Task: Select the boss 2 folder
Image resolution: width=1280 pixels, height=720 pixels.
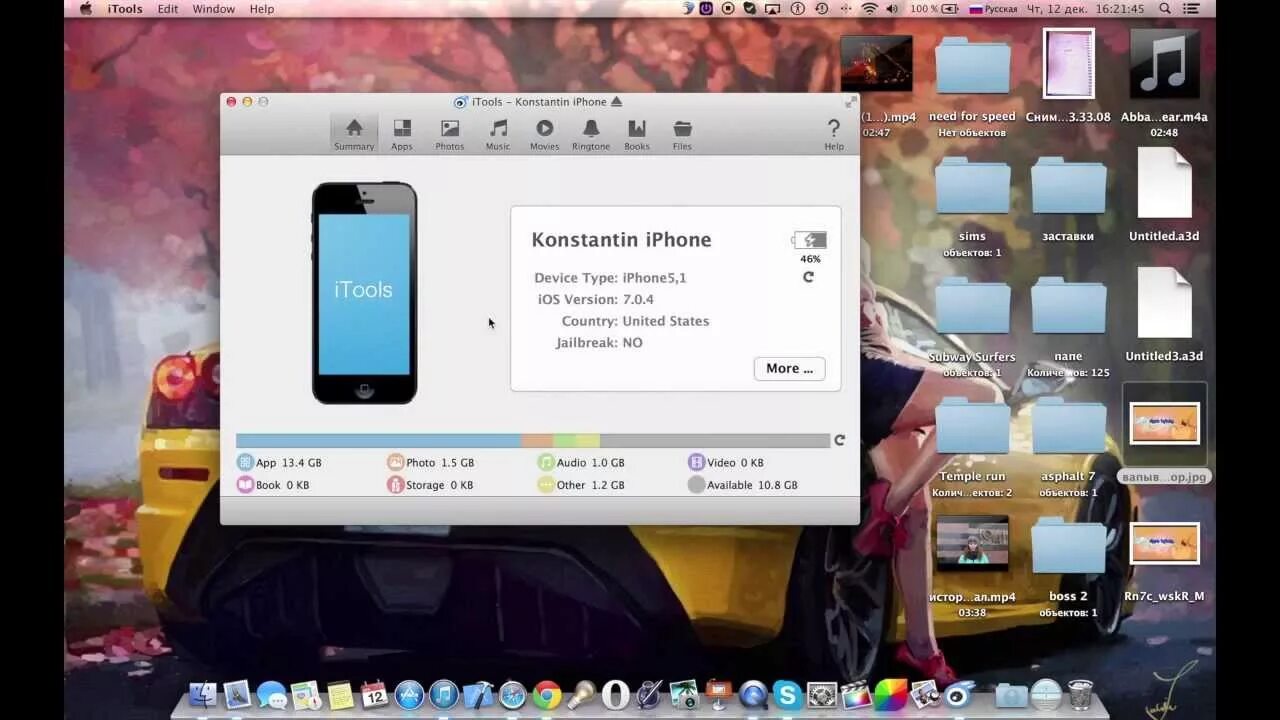Action: coord(1068,547)
